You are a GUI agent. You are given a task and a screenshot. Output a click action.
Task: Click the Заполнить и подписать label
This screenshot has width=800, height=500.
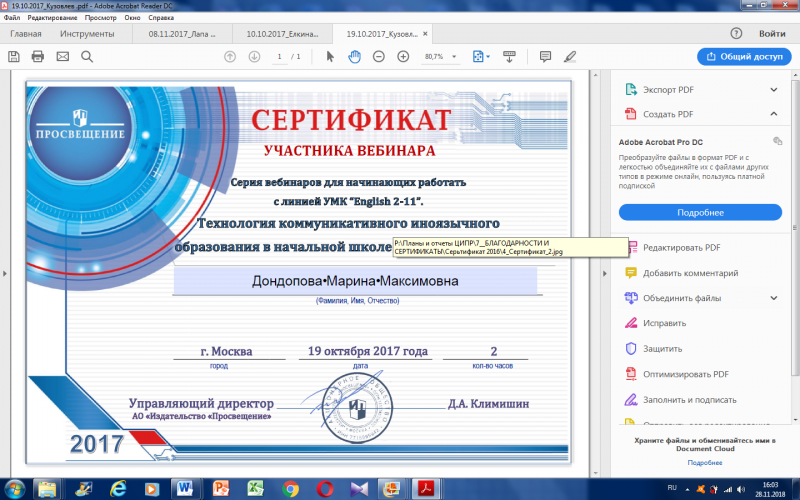(689, 399)
